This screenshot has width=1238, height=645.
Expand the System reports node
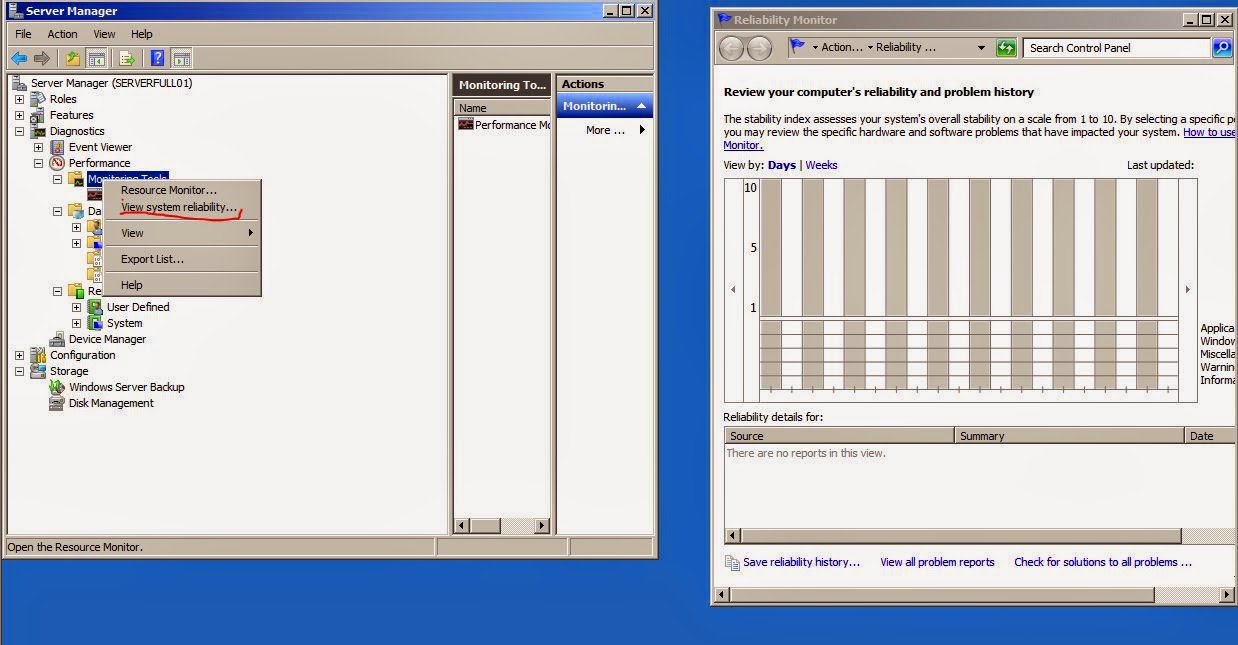(x=76, y=323)
